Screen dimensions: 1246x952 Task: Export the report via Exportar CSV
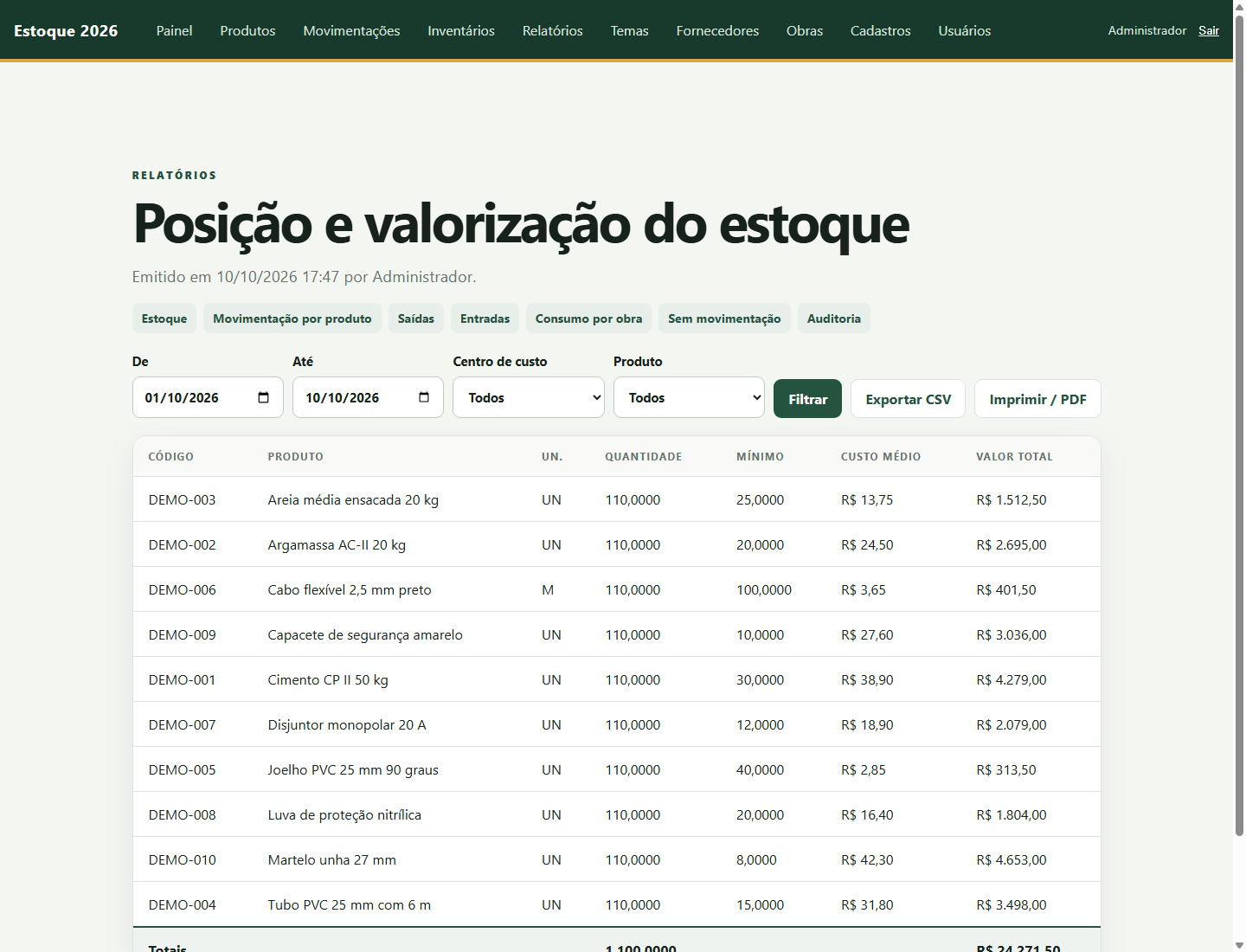[908, 399]
